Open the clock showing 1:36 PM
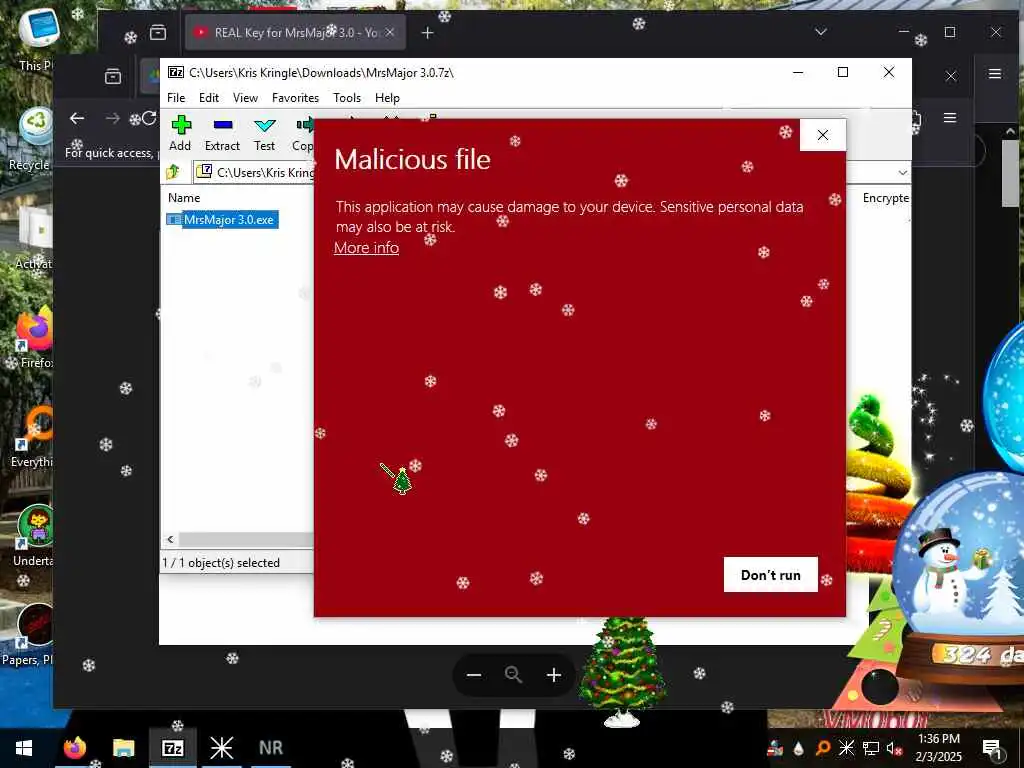This screenshot has height=768, width=1024. click(938, 748)
